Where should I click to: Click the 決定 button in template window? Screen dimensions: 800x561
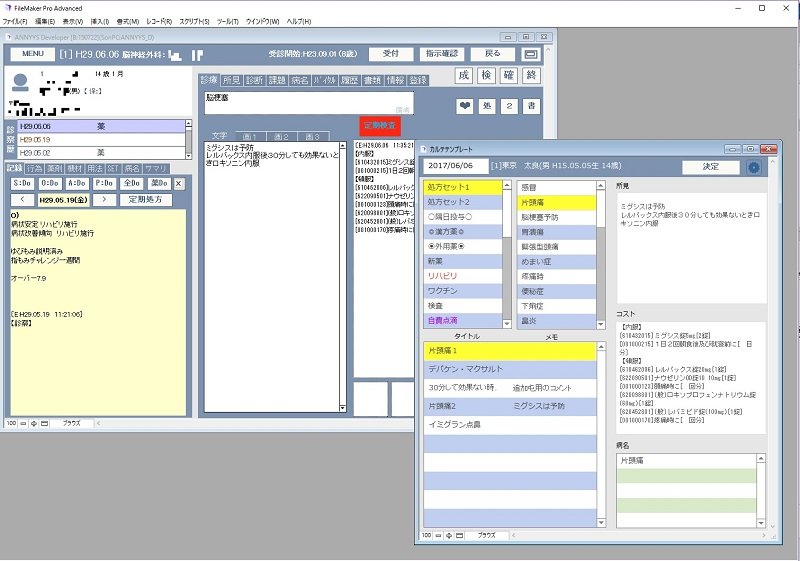point(711,167)
